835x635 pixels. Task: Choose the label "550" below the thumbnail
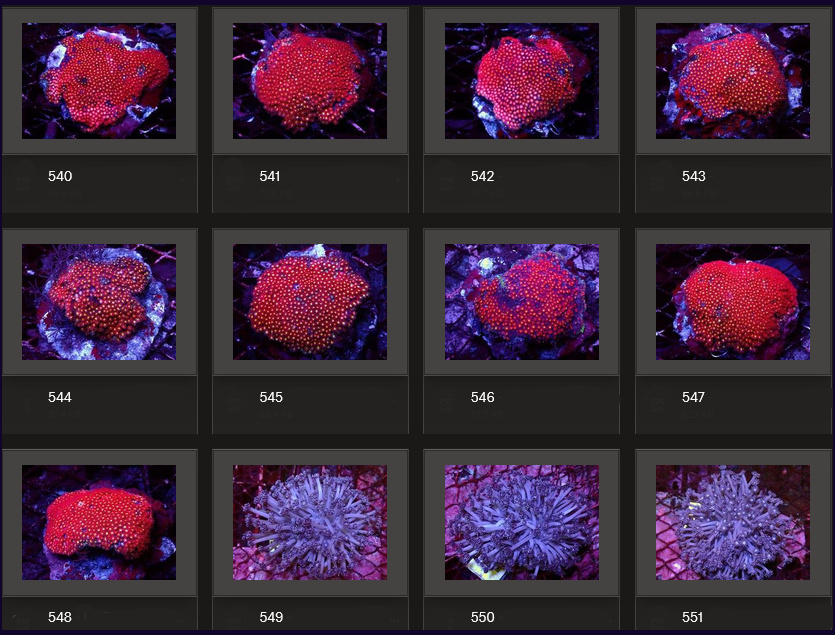[x=482, y=617]
